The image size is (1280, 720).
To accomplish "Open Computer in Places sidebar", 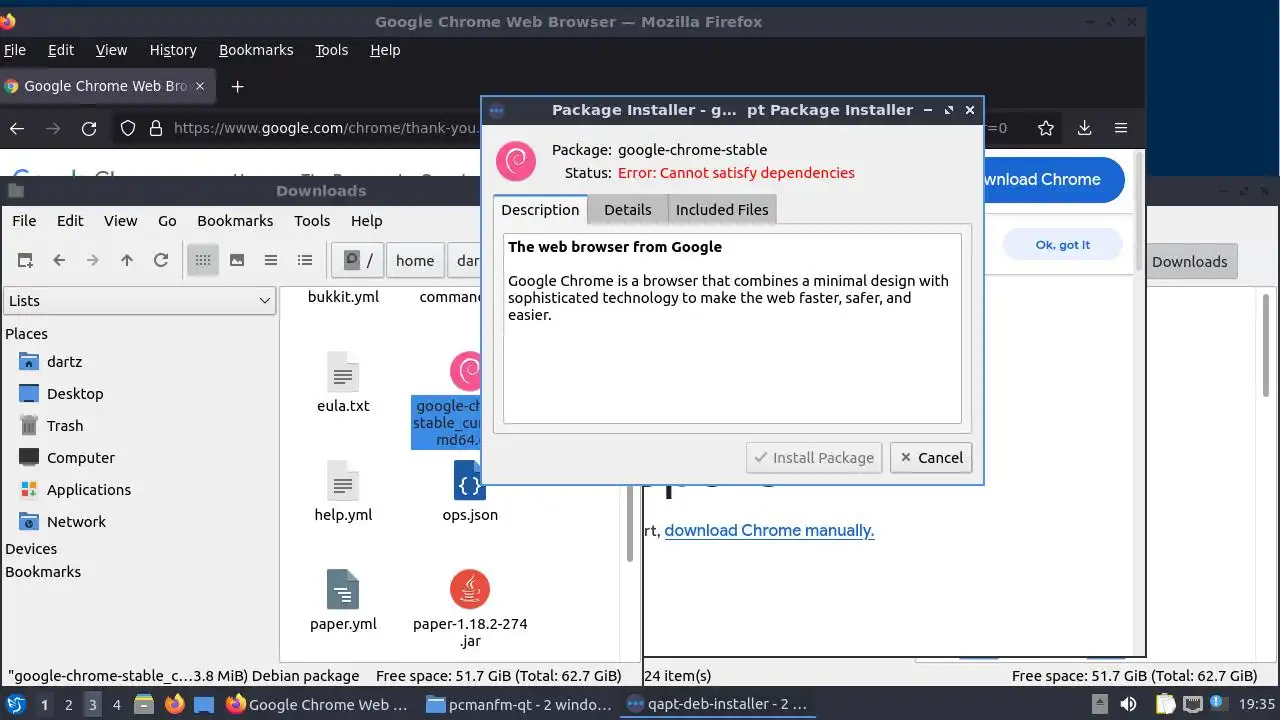I will (x=81, y=458).
